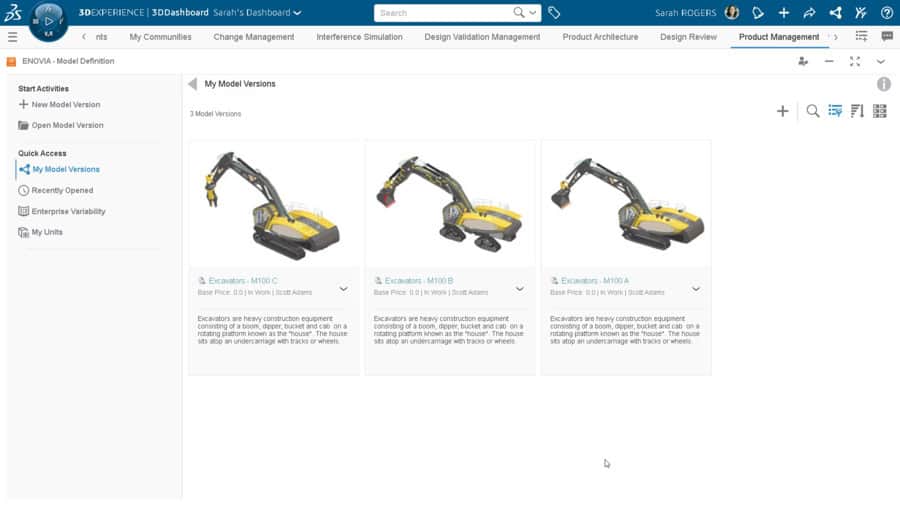Click the 3DS logo icon
Screen dimensions: 900x506
[13, 12]
